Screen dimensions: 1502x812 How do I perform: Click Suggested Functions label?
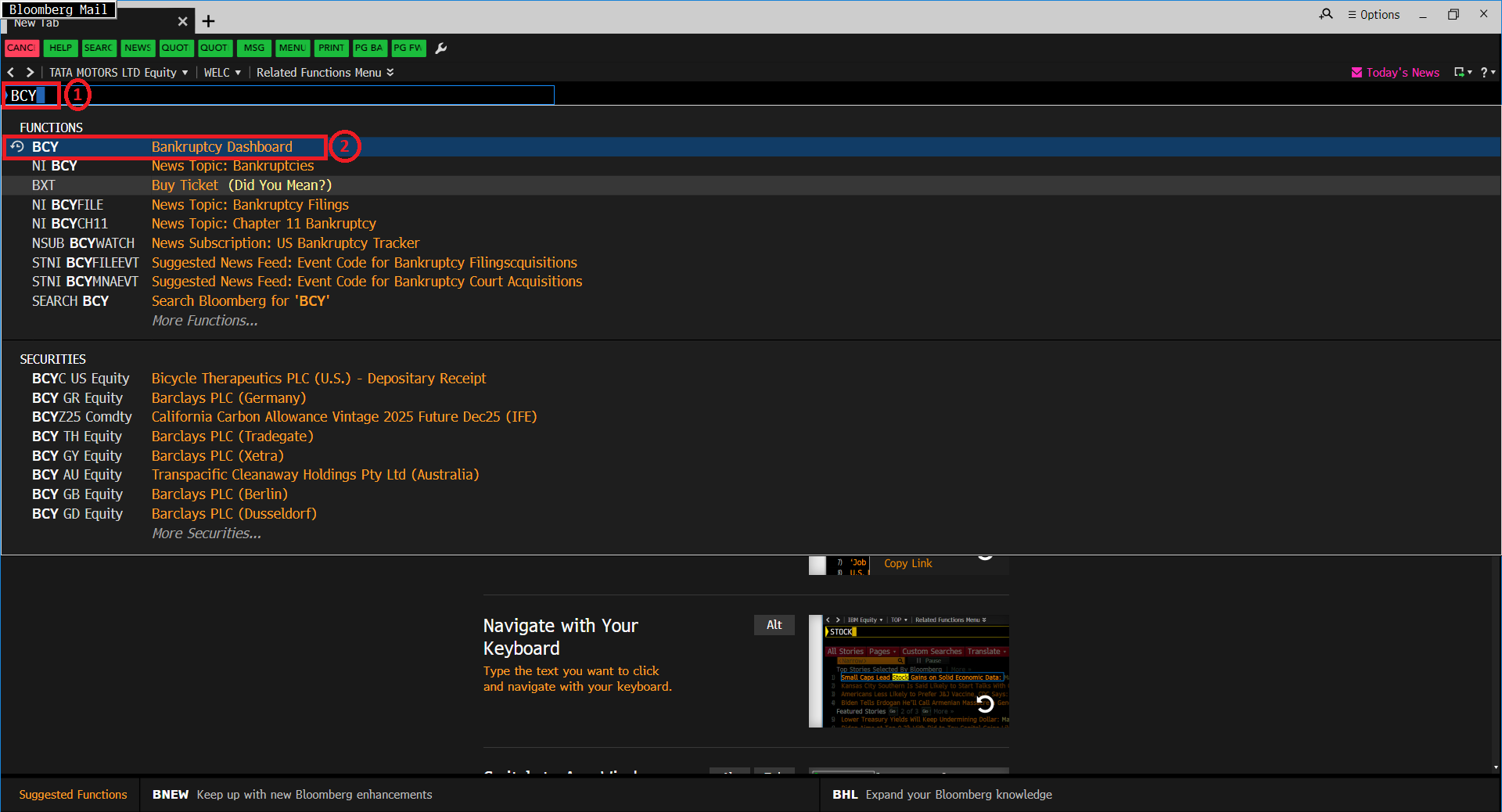click(x=73, y=794)
